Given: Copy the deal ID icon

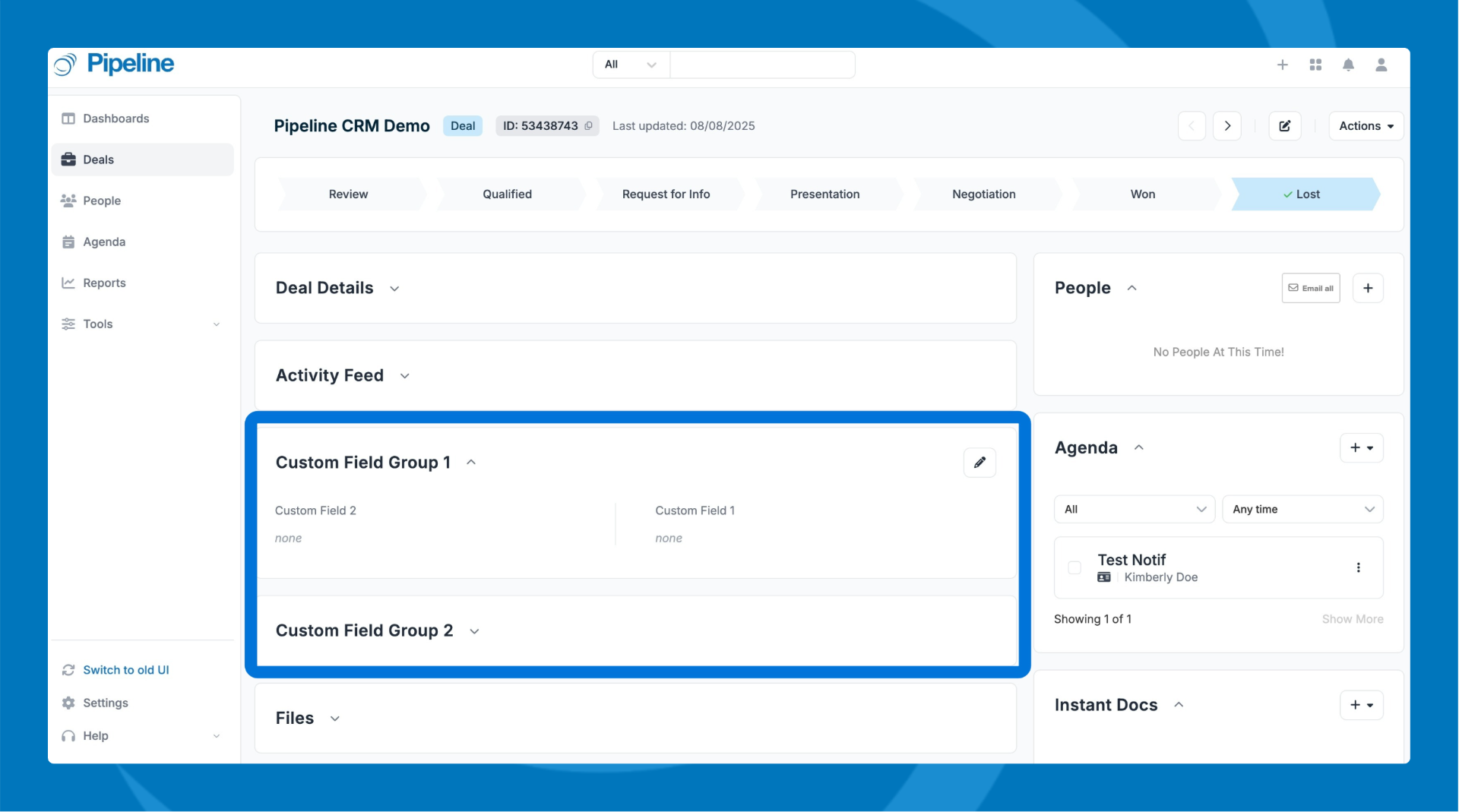Looking at the screenshot, I should coord(588,126).
